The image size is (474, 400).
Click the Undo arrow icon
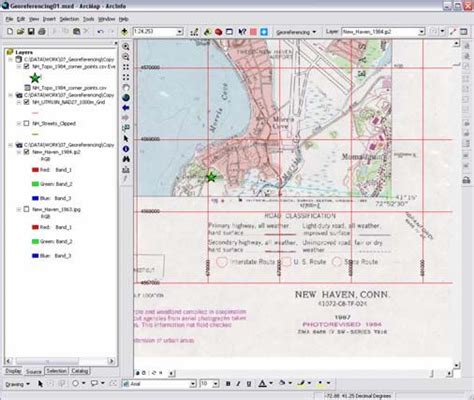[x=100, y=32]
